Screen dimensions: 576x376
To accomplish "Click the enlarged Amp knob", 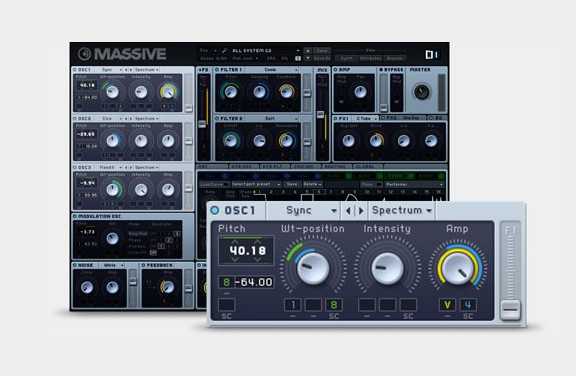I will 458,268.
